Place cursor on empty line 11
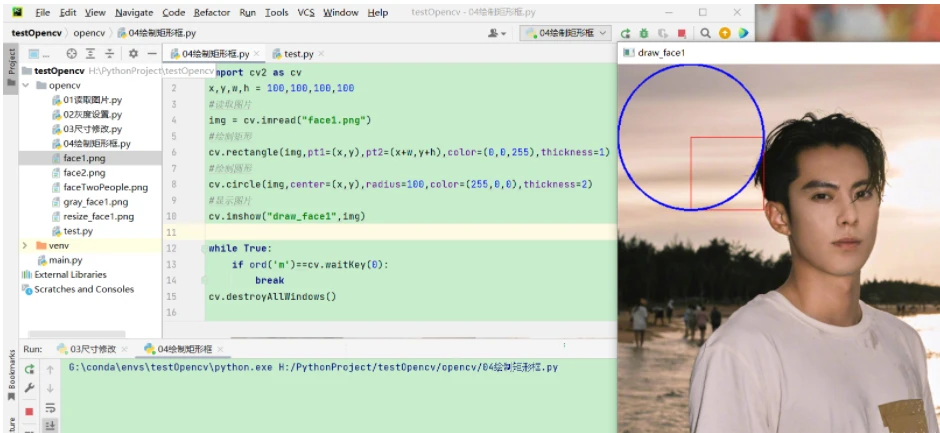 411,232
